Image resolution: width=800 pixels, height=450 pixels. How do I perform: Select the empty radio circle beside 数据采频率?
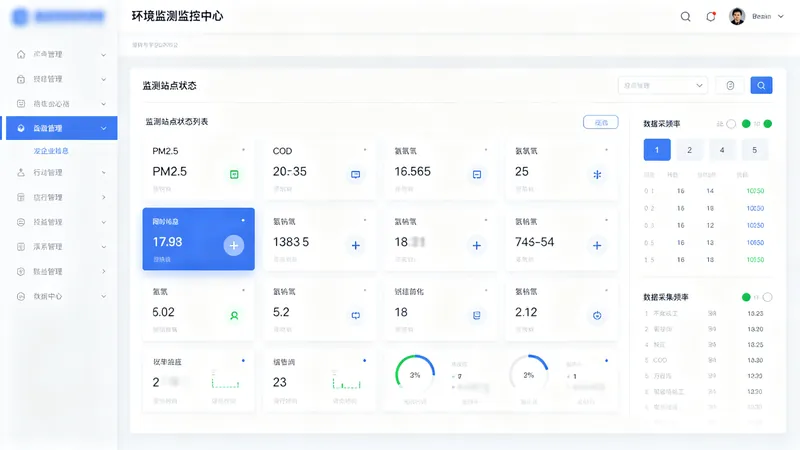(x=731, y=124)
